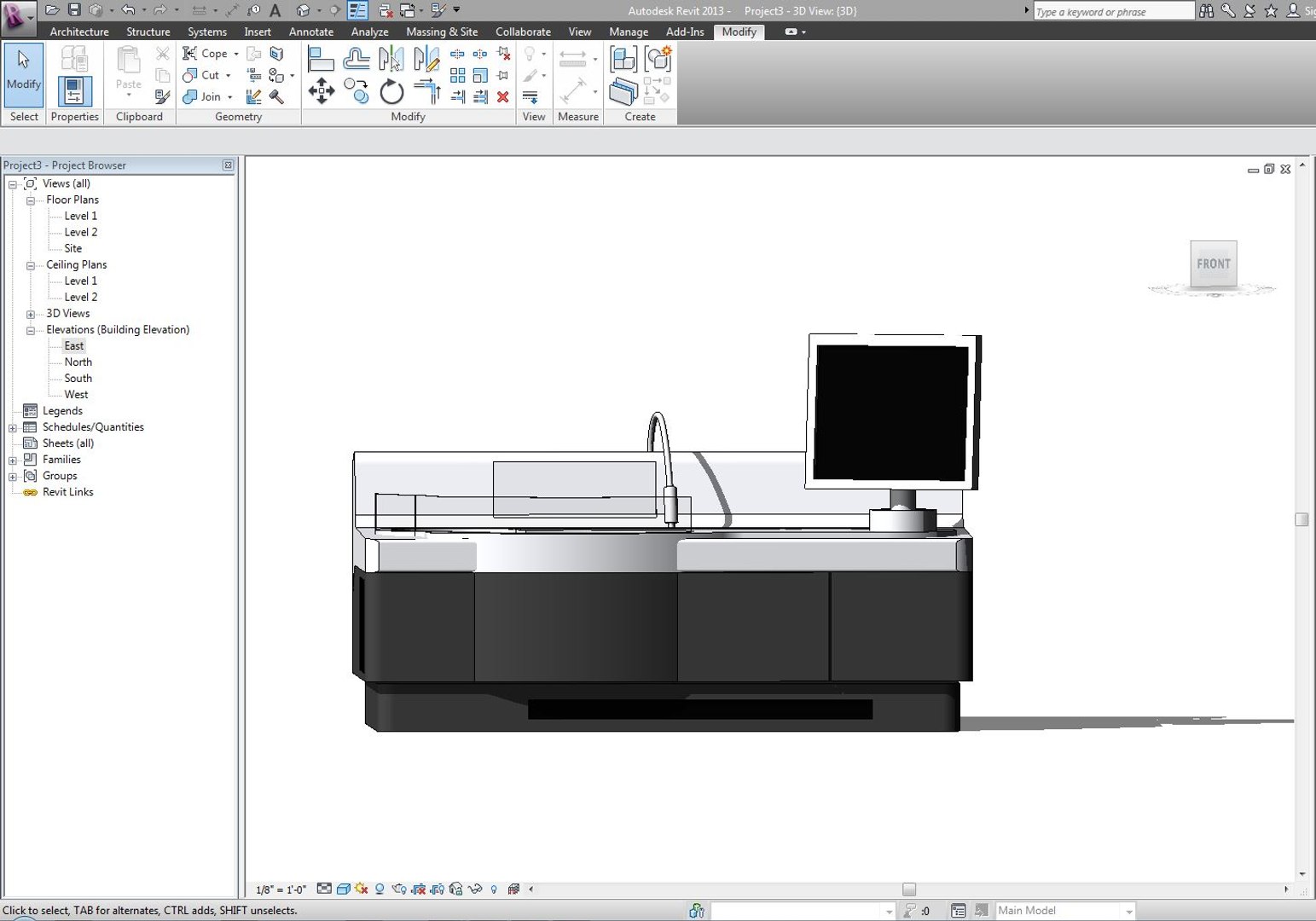Collapse the Floor Plans tree node

coord(31,200)
